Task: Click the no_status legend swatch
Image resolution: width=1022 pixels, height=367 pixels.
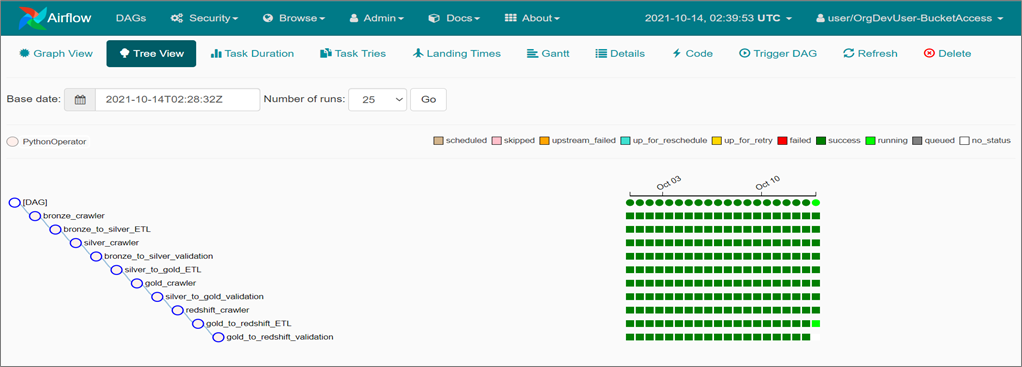Action: 965,140
